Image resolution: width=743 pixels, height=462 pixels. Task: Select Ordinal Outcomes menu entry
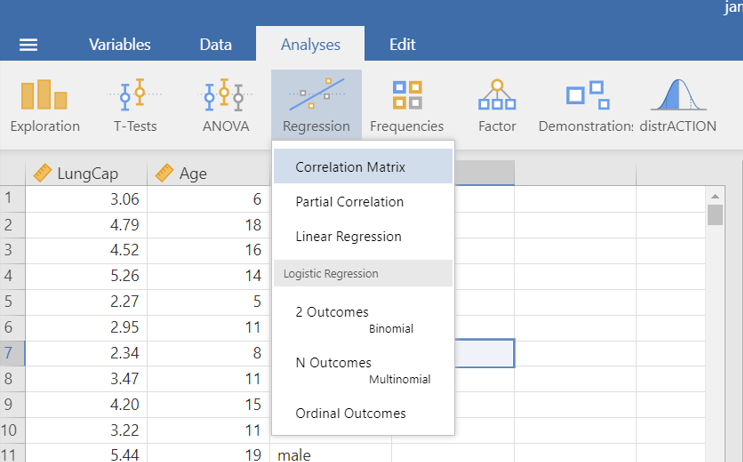350,413
